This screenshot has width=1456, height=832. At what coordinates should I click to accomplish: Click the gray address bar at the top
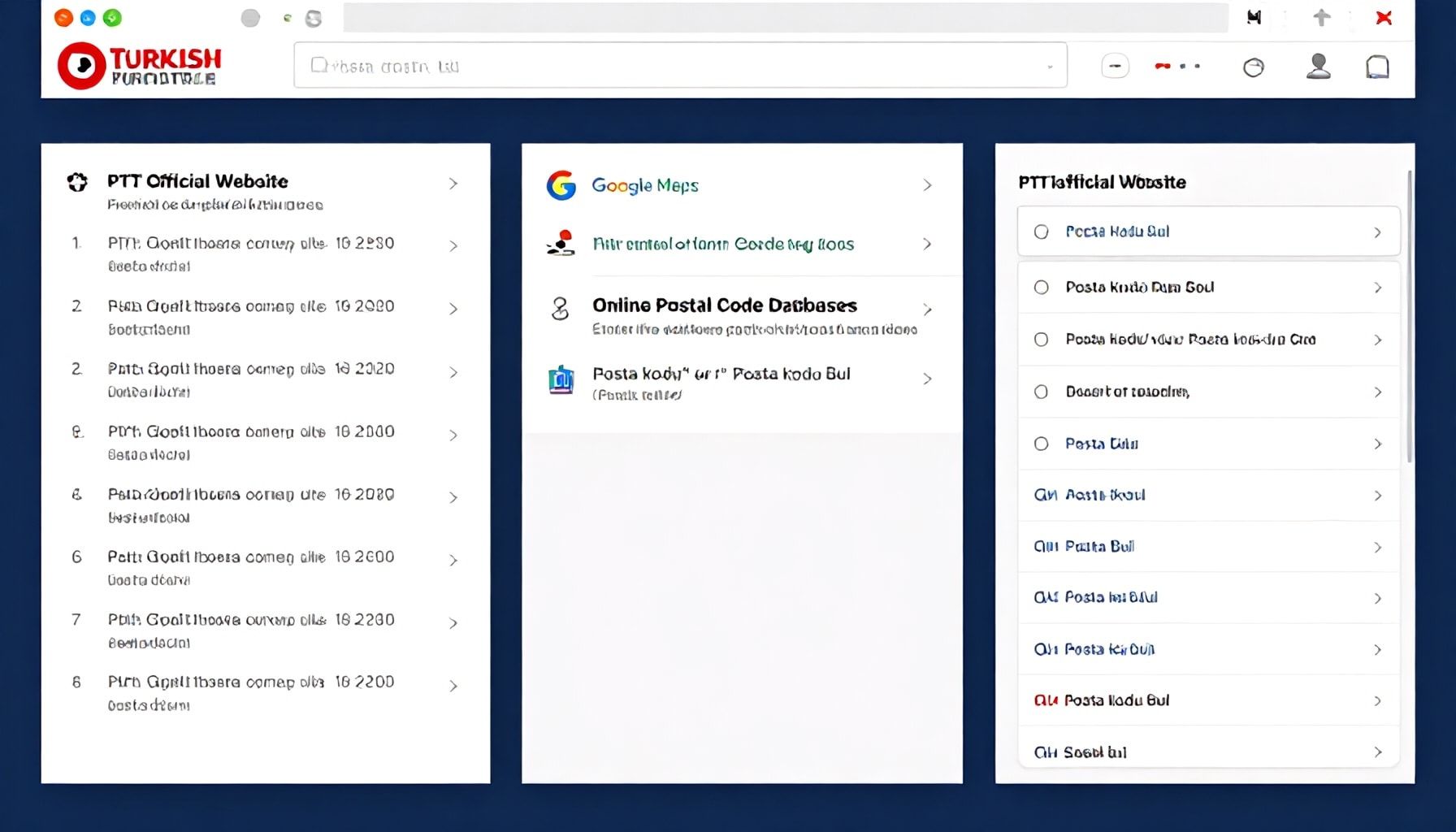point(786,17)
